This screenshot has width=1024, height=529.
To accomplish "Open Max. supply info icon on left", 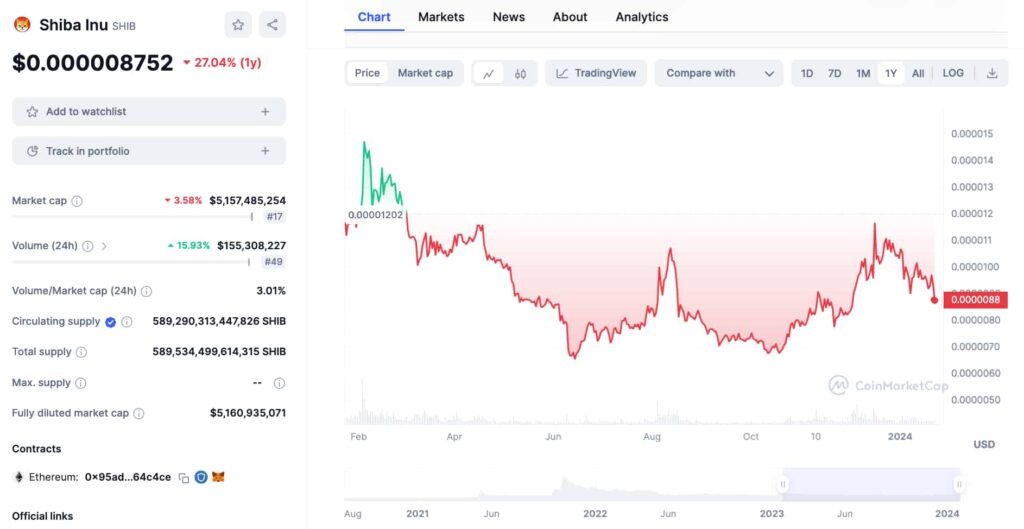I will (80, 383).
